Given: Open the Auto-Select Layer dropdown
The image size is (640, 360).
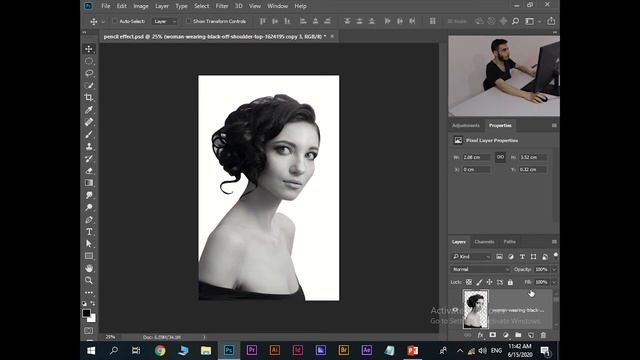Looking at the screenshot, I should [164, 21].
